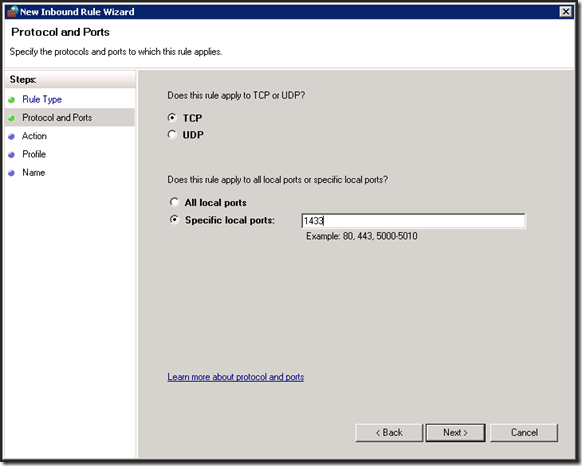Close the wizard window with X

[x=565, y=12]
